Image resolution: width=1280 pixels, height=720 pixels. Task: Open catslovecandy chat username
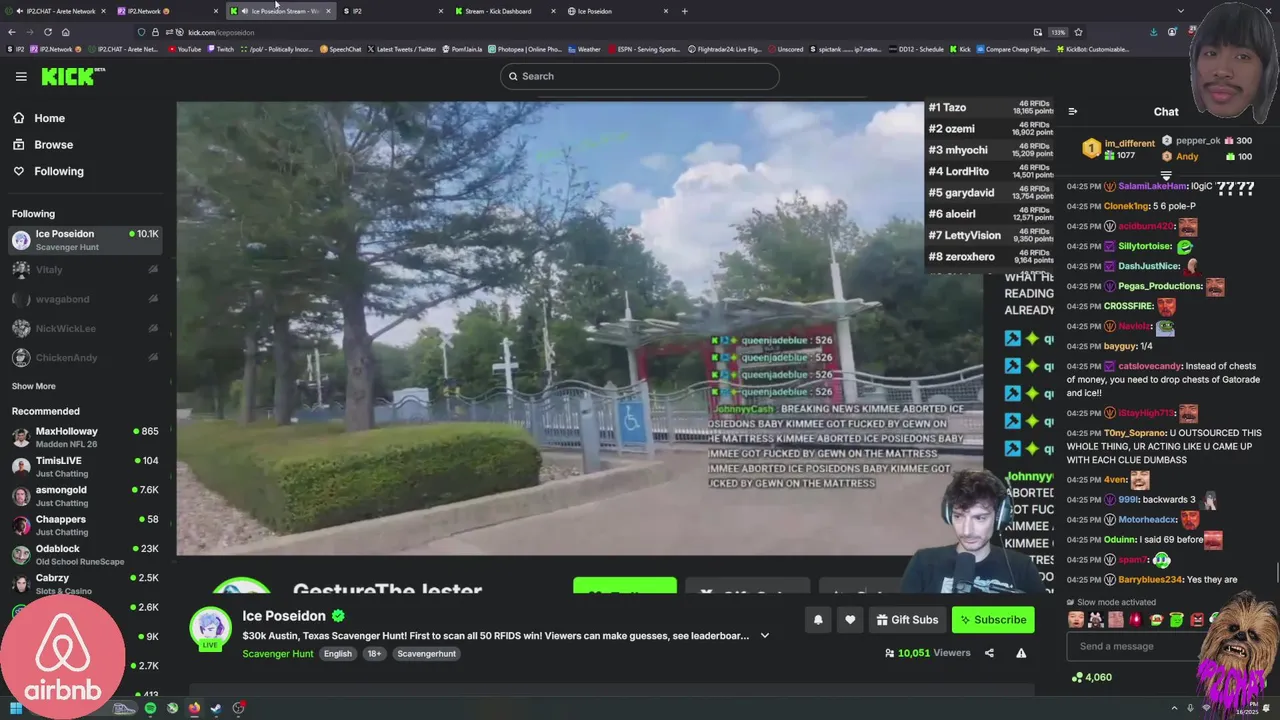point(1150,367)
